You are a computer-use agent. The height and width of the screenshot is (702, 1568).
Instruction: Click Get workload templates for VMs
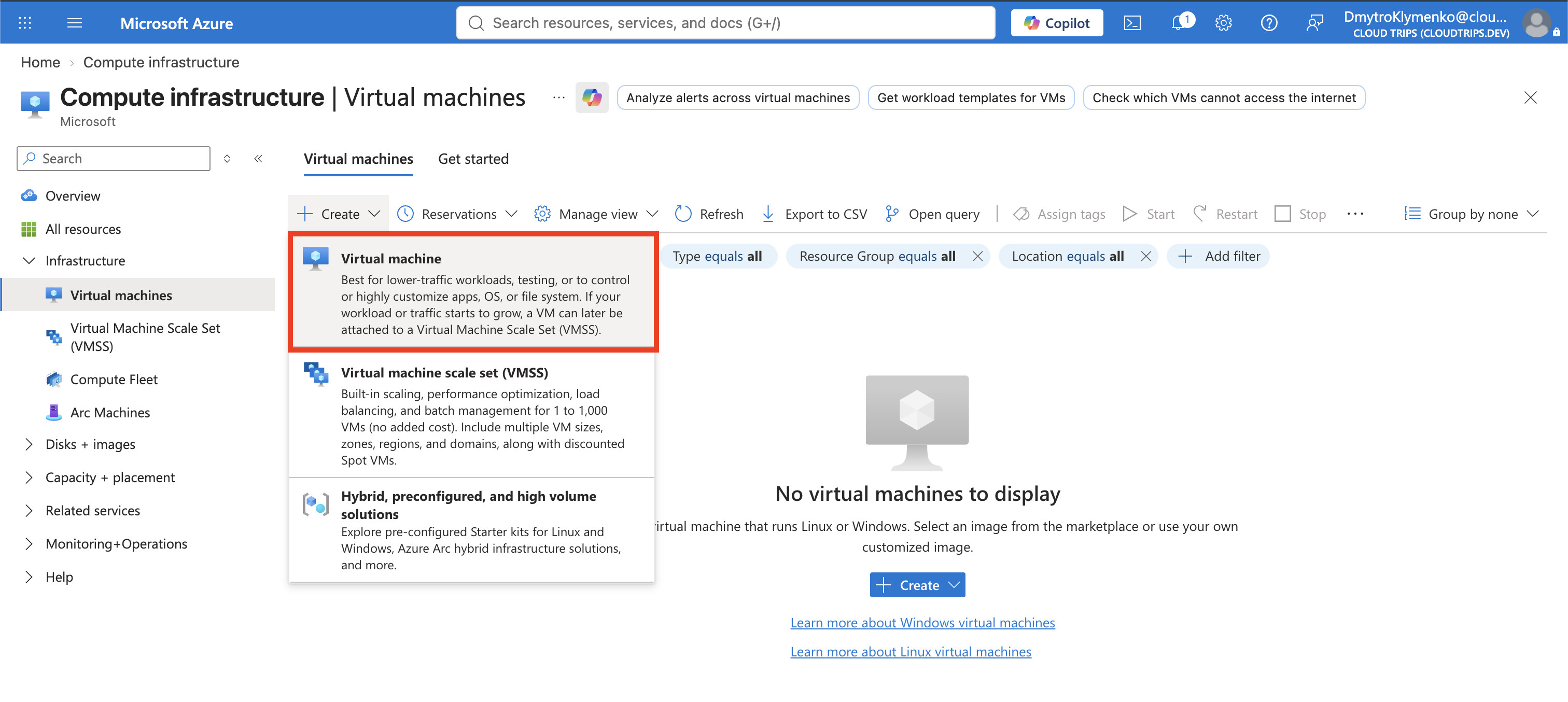(x=971, y=97)
